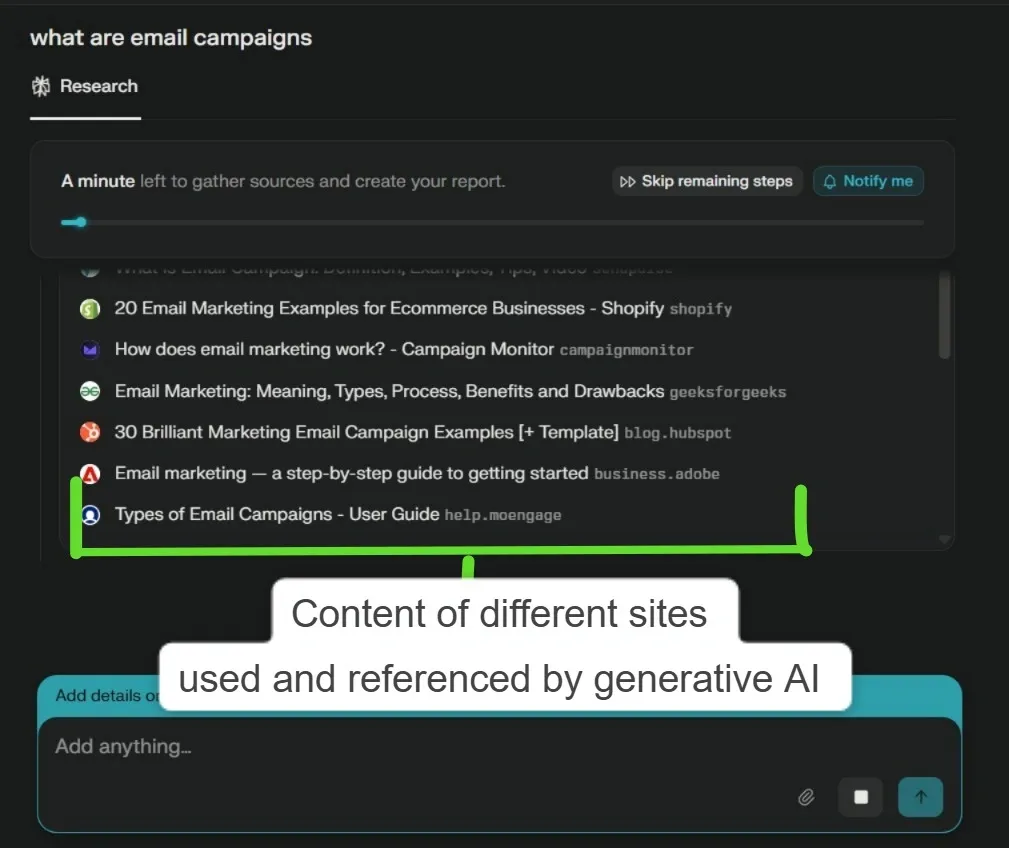The image size is (1009, 848).
Task: Open 30 Brilliant Marketing Email Campaign Examples
Action: click(366, 432)
